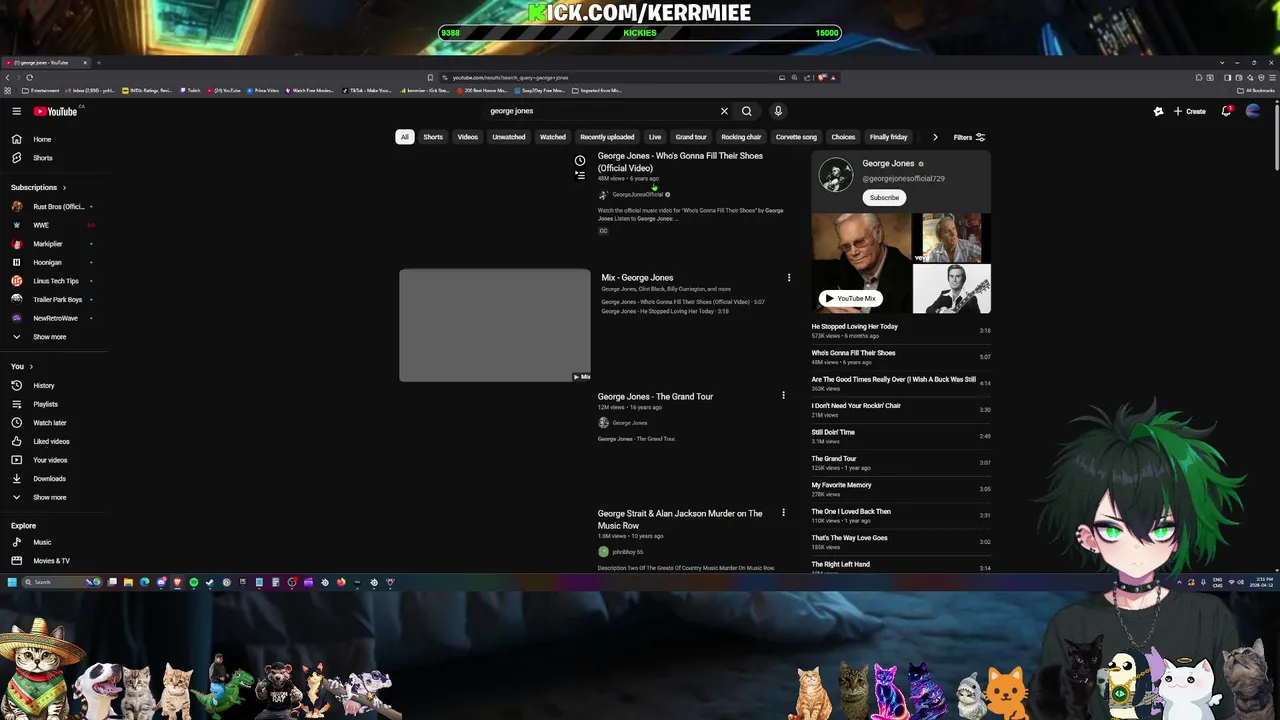Show more filter chips with right arrow

(x=935, y=137)
